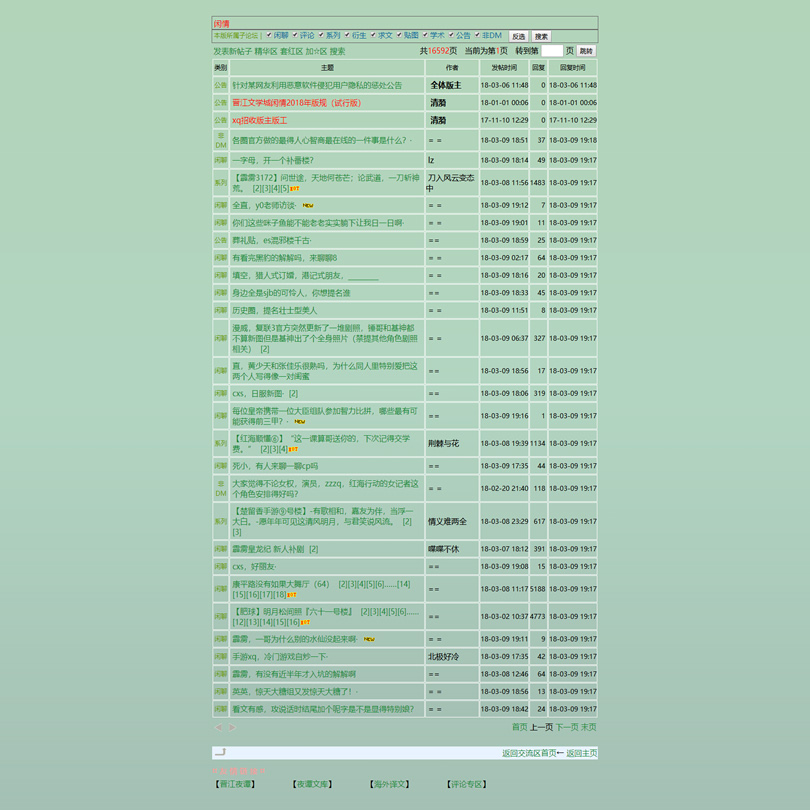Open thread 针对某网友利用恶意软件侵犯用户隐私的惩处公告
Viewport: 810px width, 810px height.
click(x=317, y=85)
